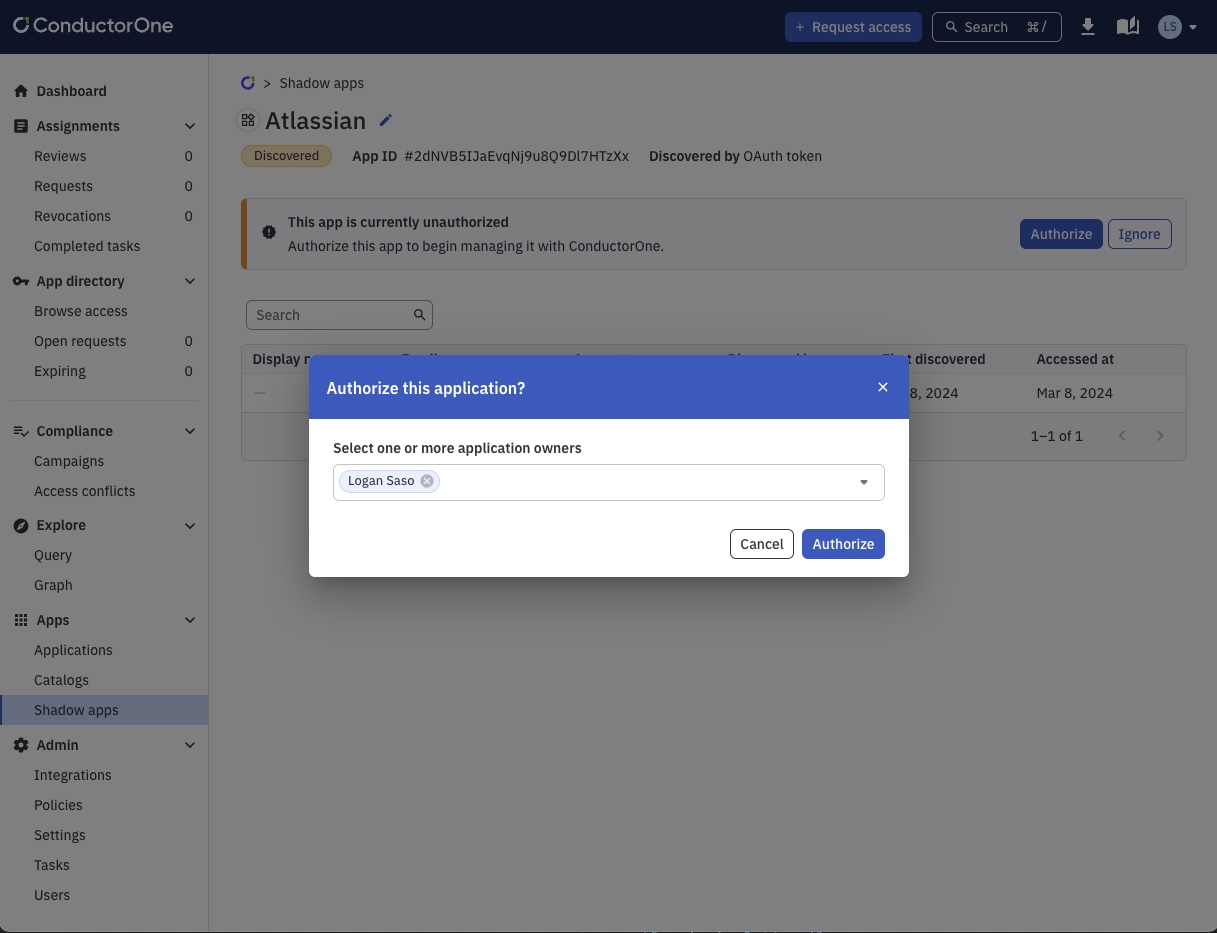Open the Dashboard via the home icon
The image size is (1217, 933).
point(20,91)
